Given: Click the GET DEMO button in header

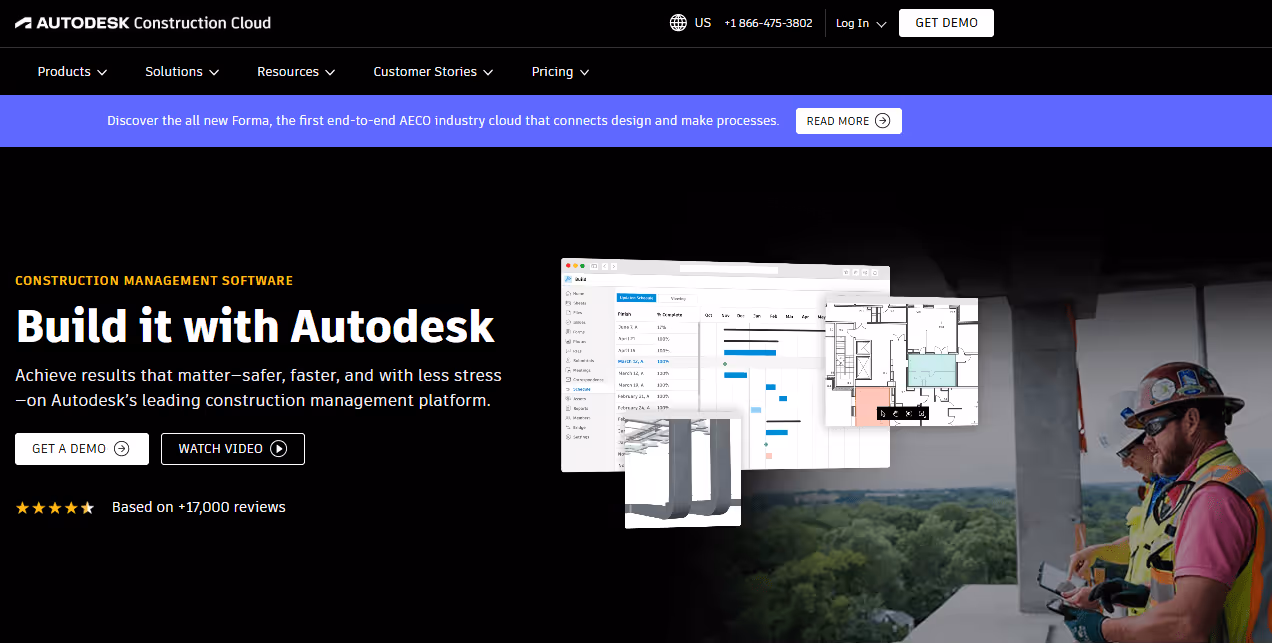Looking at the screenshot, I should click(946, 23).
